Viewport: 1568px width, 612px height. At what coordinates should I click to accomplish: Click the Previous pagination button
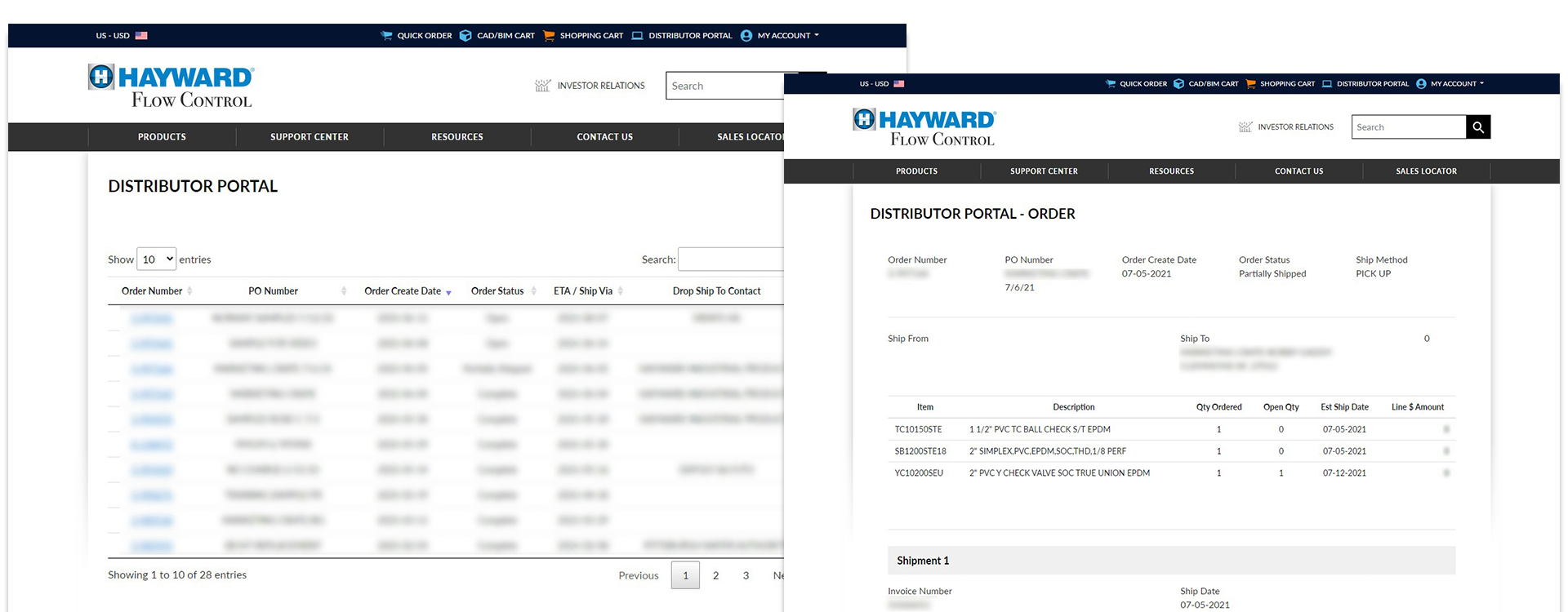point(639,575)
